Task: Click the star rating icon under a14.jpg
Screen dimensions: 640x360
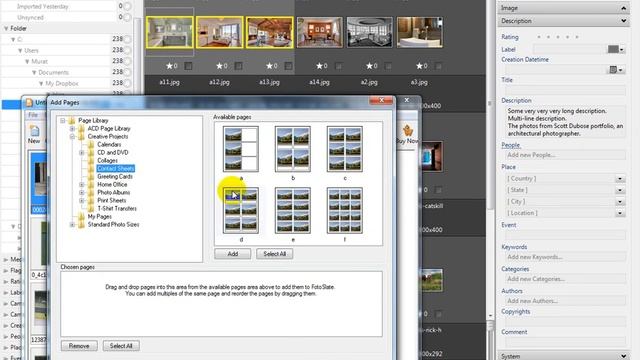Action: pos(320,66)
